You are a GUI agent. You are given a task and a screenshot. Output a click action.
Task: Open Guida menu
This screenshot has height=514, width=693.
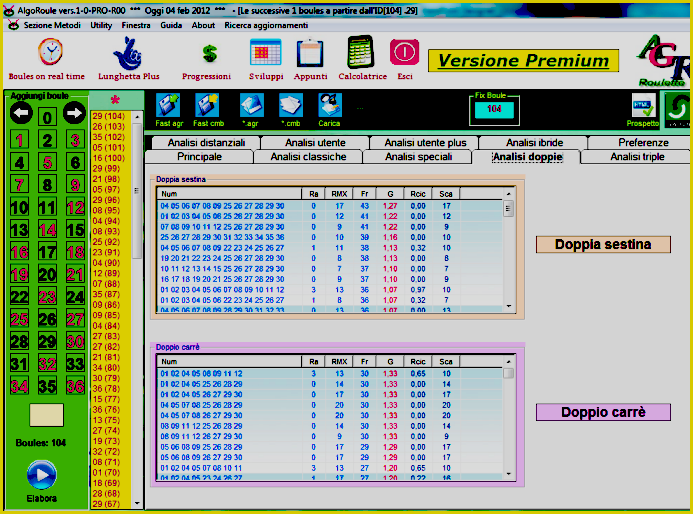[171, 25]
